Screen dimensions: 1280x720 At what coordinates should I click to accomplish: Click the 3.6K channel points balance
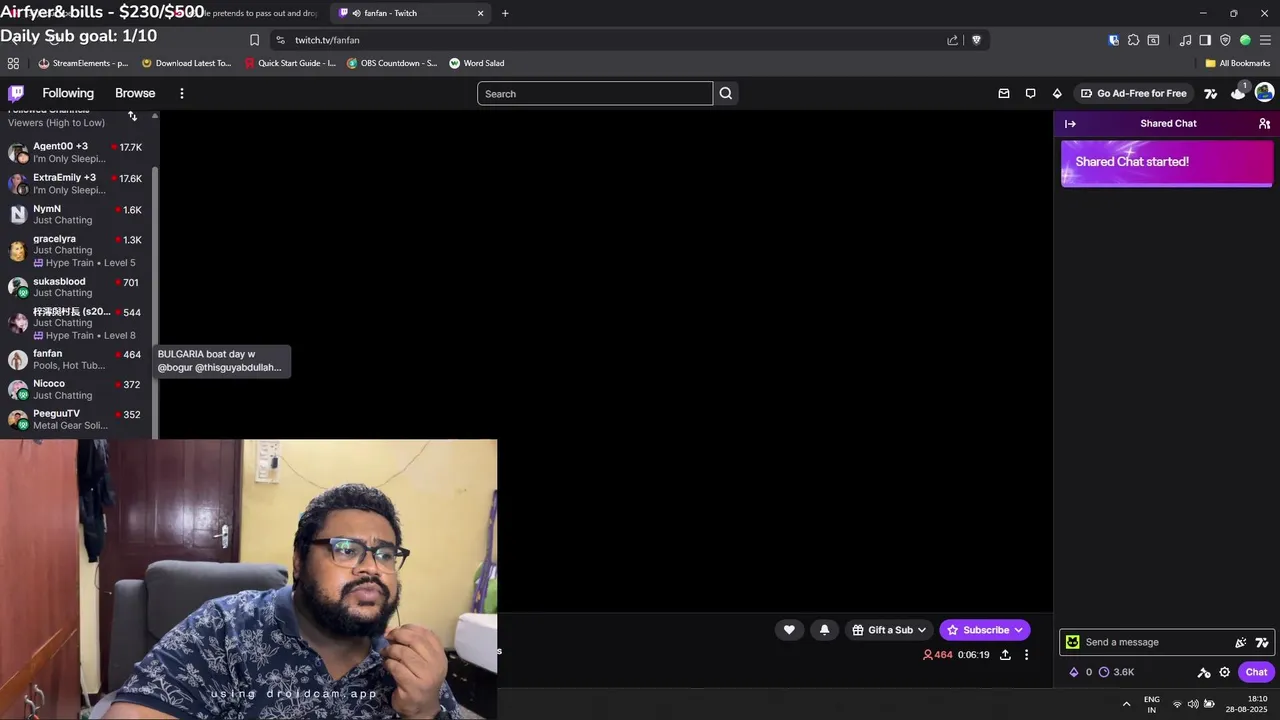tap(1116, 672)
